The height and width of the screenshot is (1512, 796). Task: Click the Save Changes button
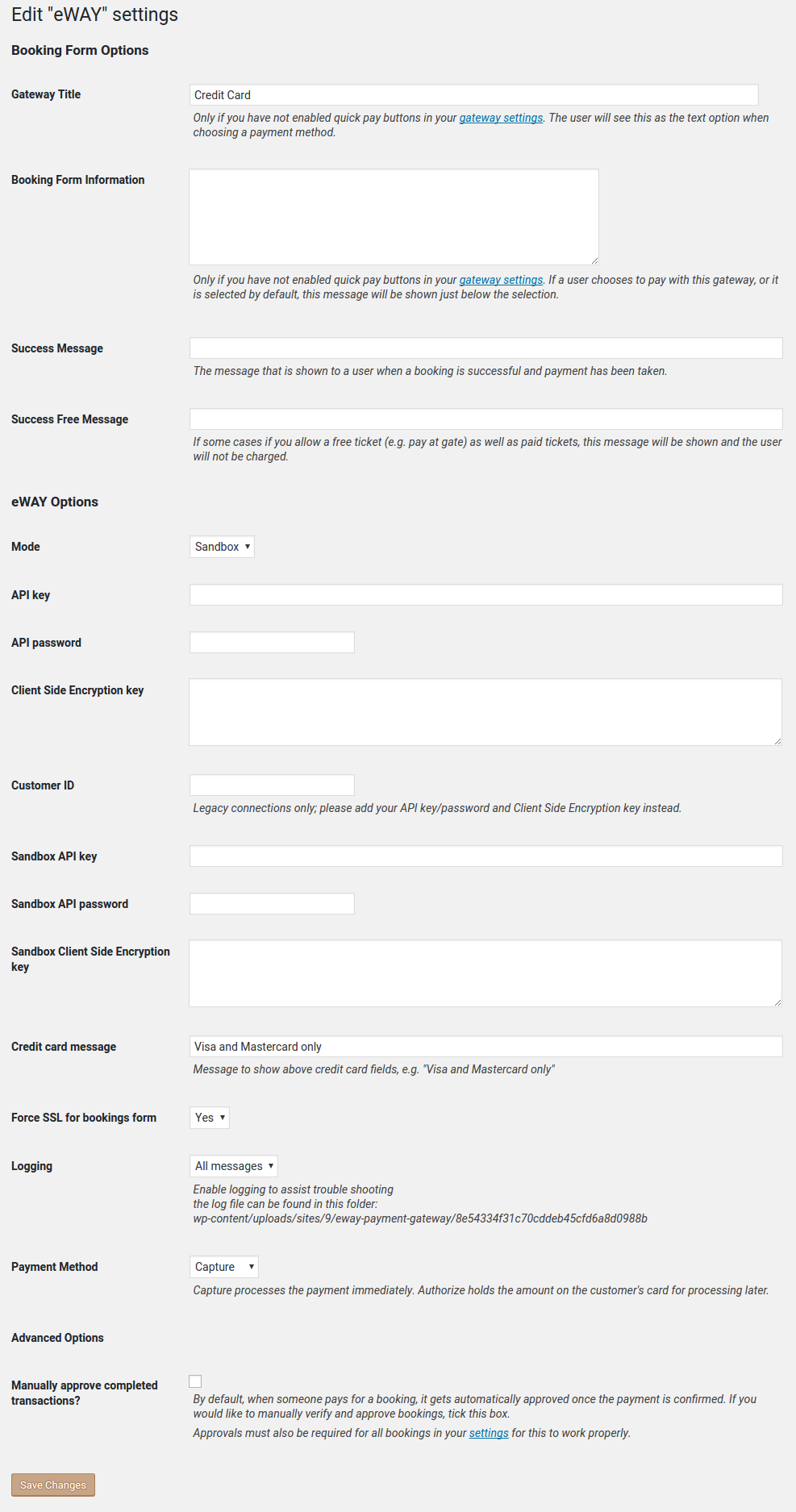[53, 1485]
